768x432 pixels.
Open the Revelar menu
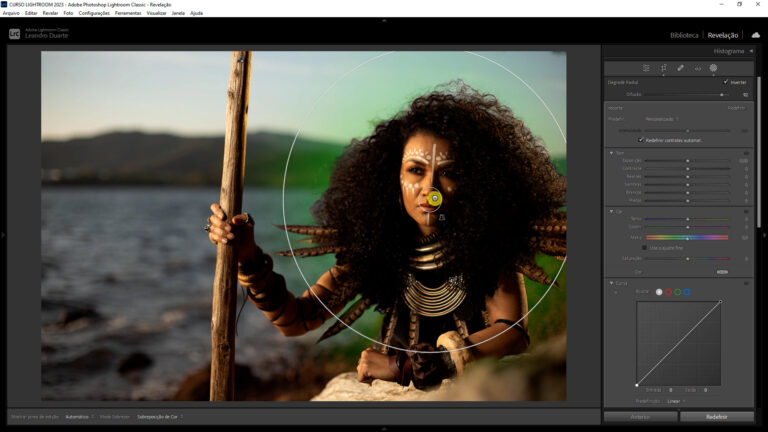50,13
